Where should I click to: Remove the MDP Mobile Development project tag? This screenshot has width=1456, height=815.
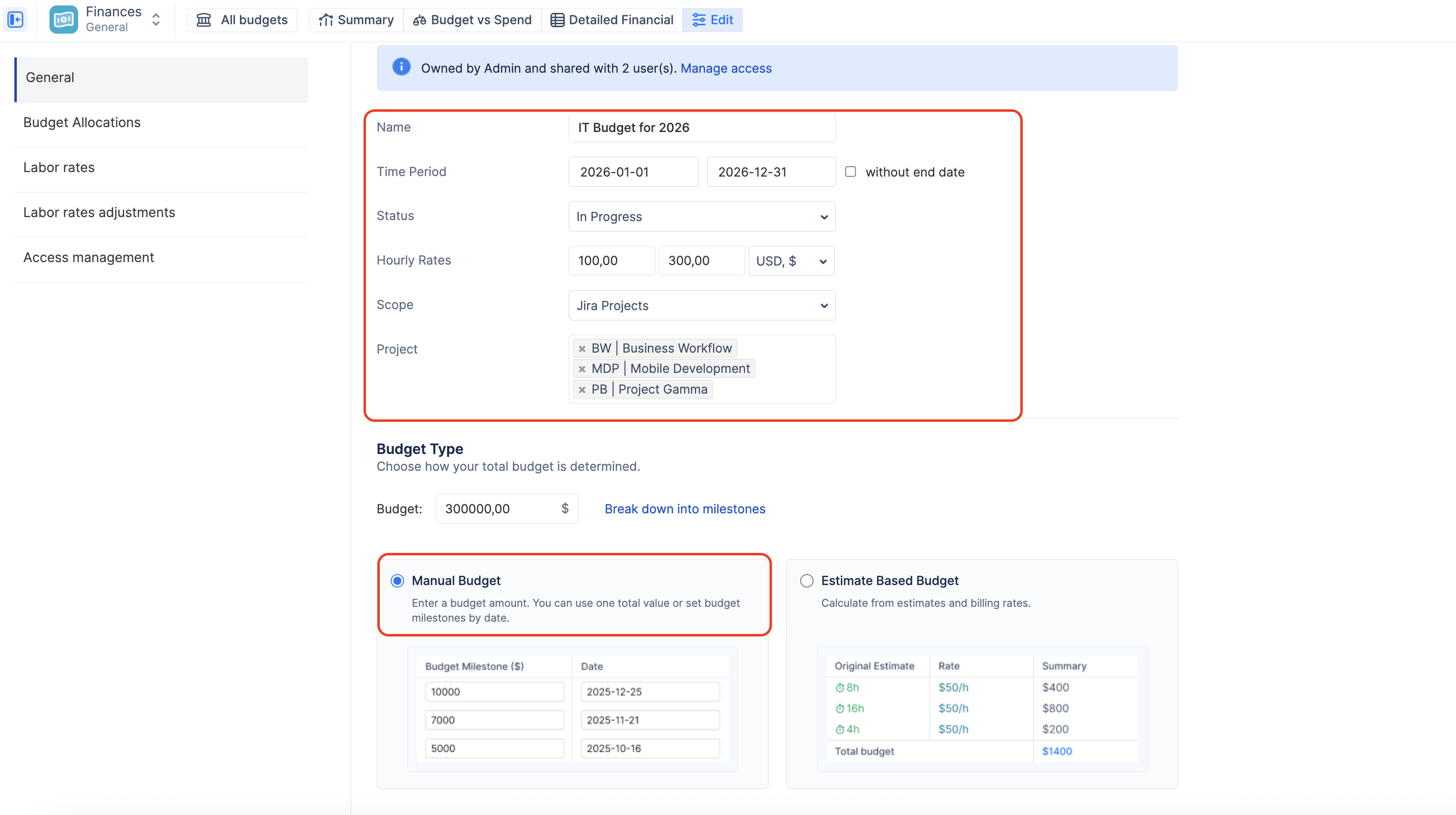(582, 369)
